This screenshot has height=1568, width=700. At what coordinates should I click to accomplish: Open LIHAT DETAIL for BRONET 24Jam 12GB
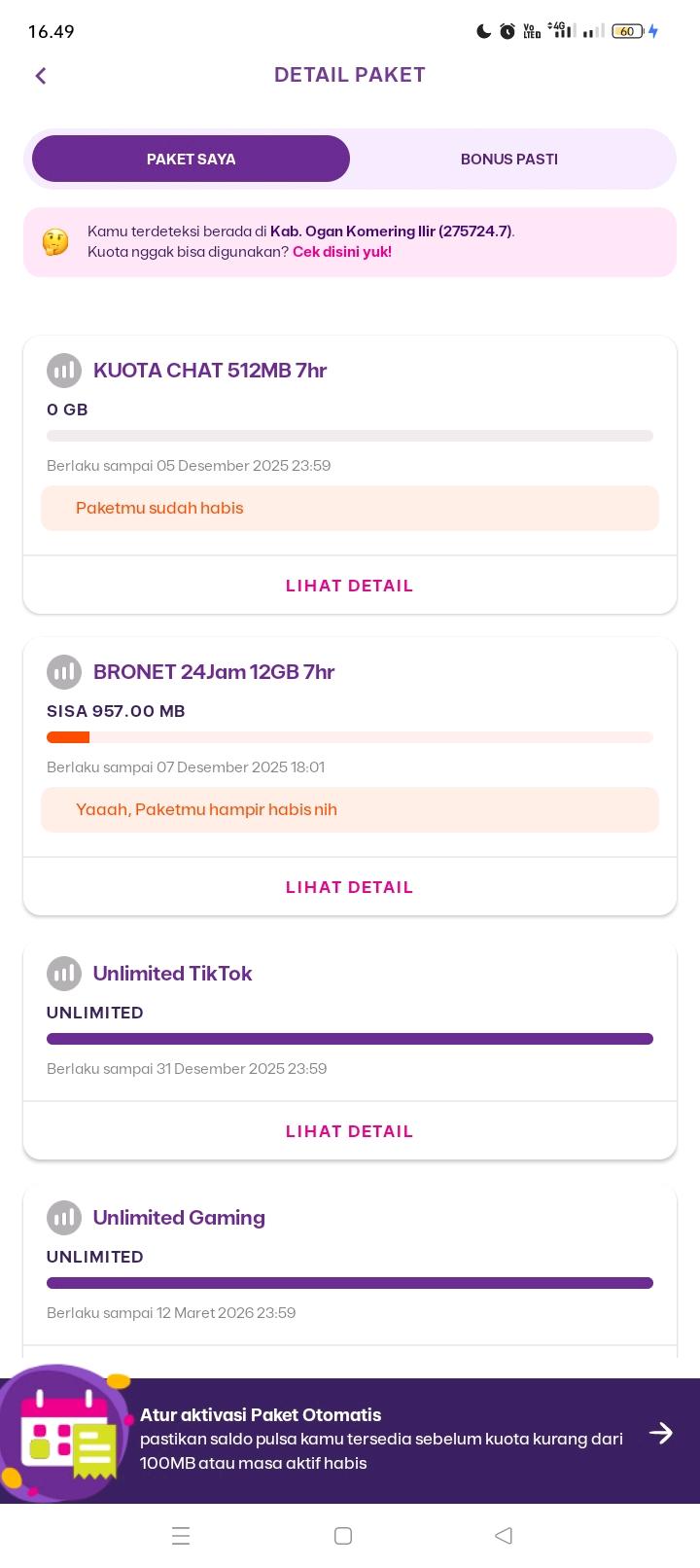click(x=350, y=887)
